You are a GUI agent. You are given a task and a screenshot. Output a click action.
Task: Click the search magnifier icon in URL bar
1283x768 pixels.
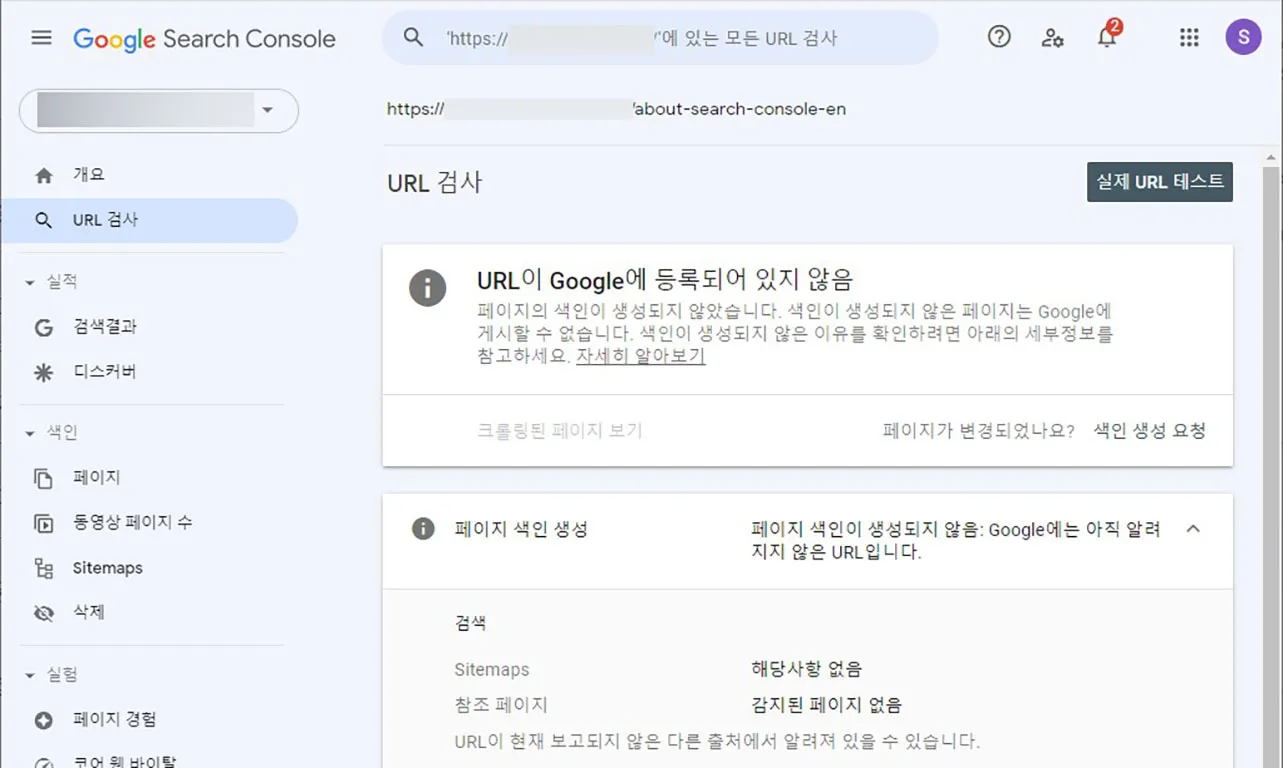pos(413,38)
